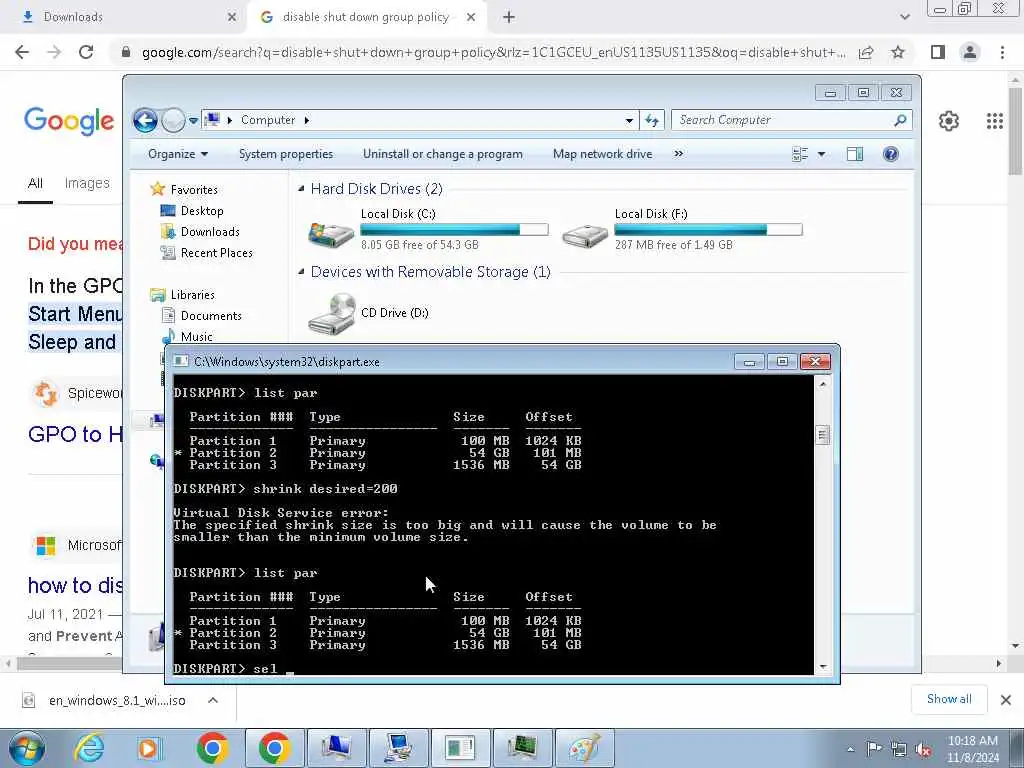Image resolution: width=1024 pixels, height=768 pixels.
Task: Open Google settings gear icon
Action: tap(948, 121)
